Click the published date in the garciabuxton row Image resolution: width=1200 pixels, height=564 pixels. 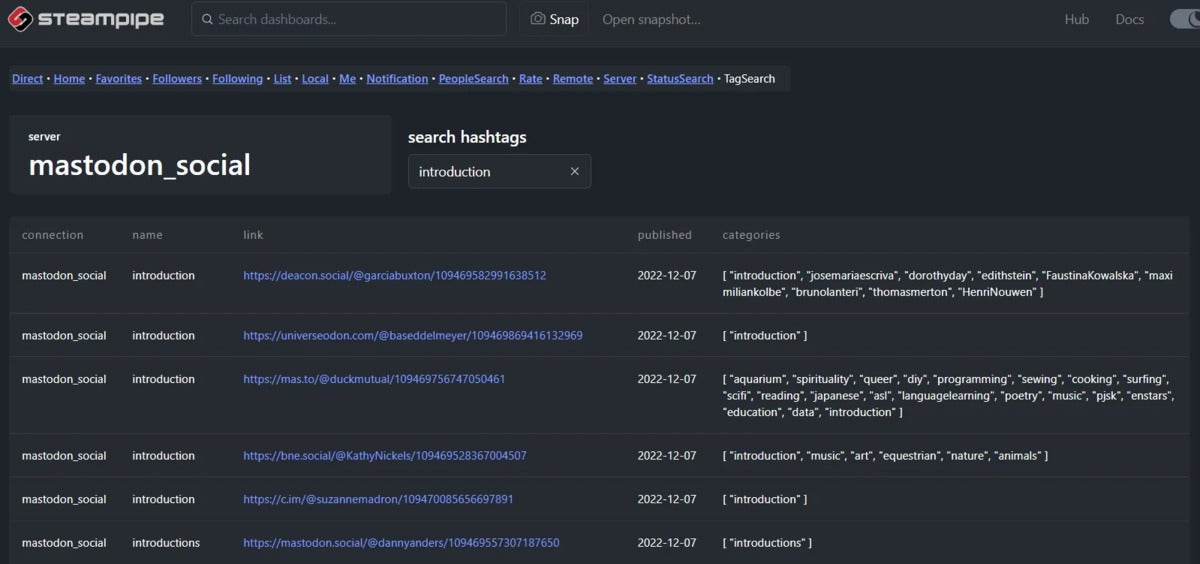click(667, 275)
